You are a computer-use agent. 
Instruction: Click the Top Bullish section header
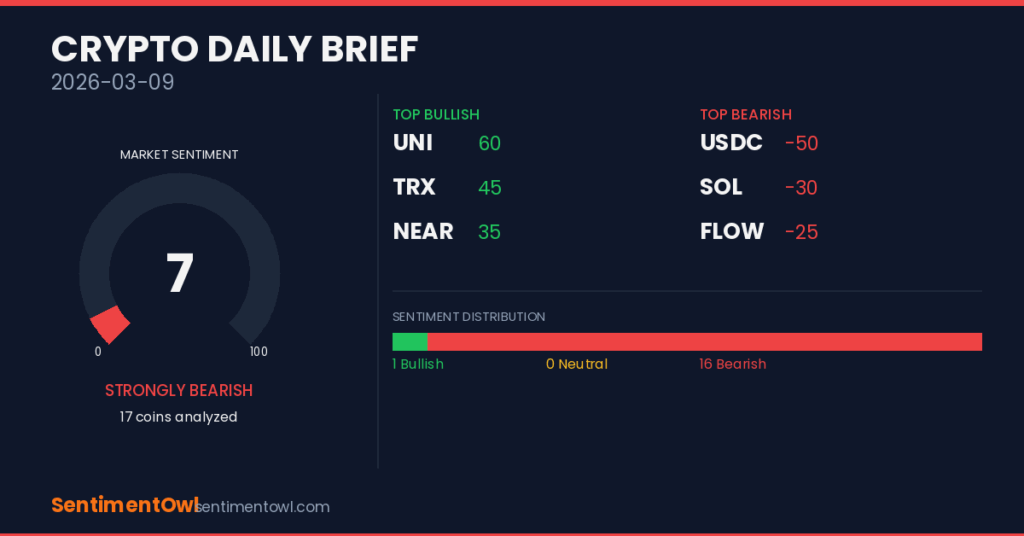pyautogui.click(x=436, y=115)
